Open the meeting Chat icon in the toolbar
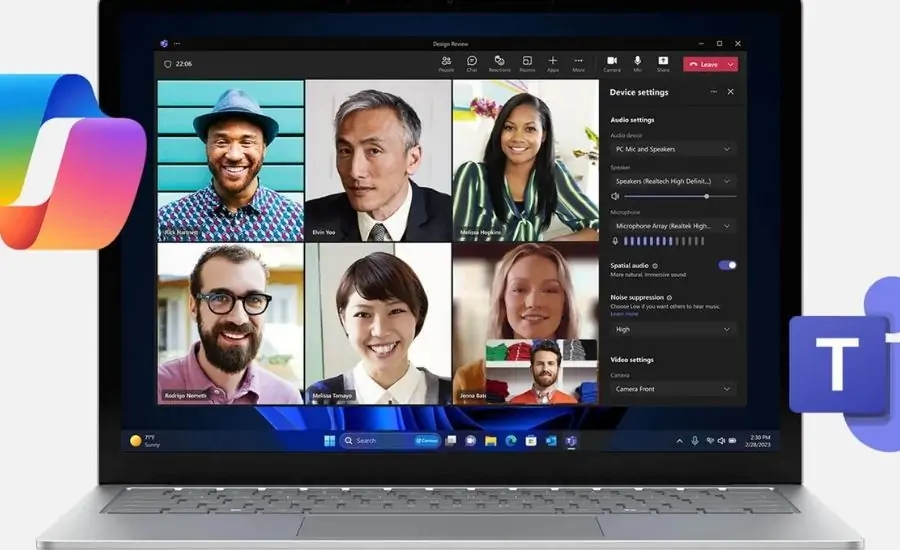The image size is (900, 550). pos(472,63)
